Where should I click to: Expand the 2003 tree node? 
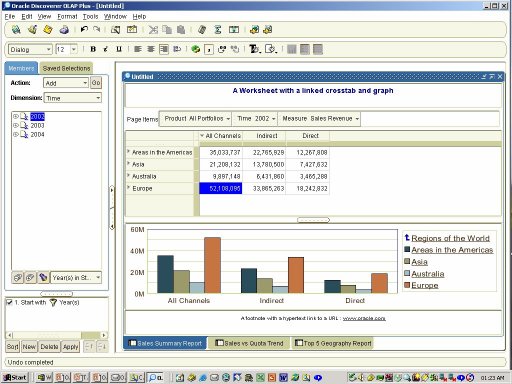point(15,125)
